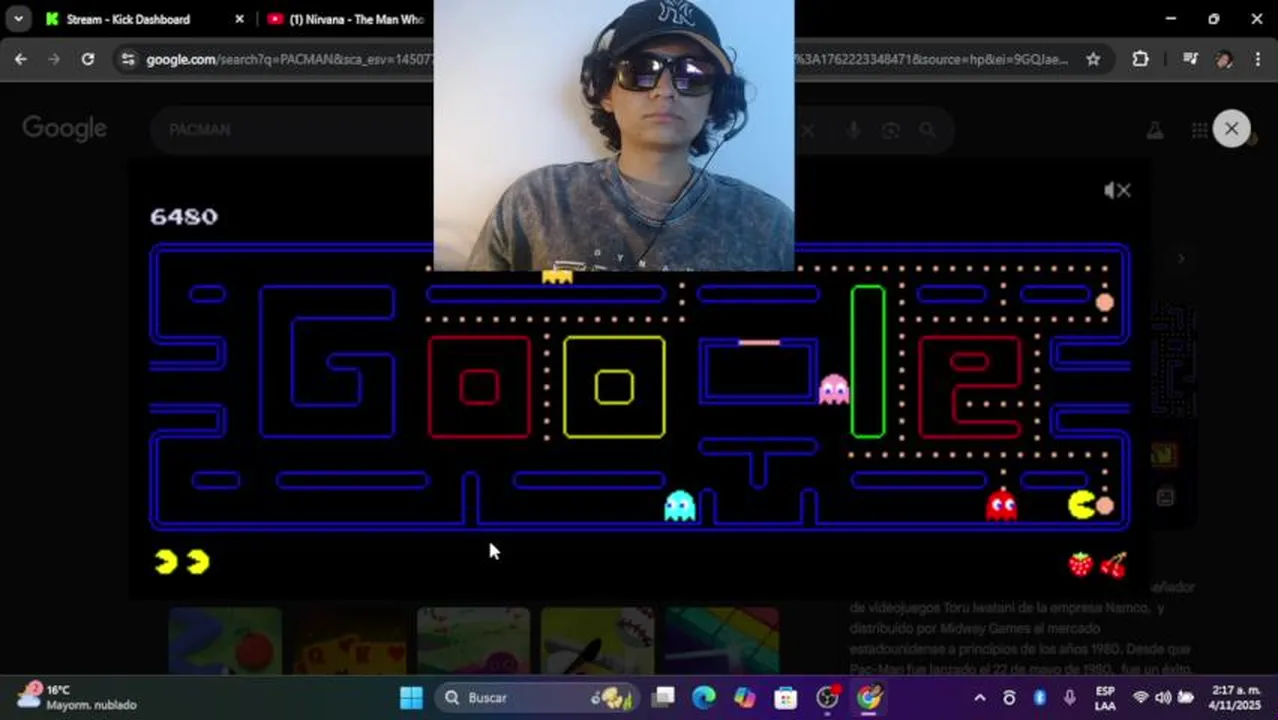Open the Wi-Fi network tray icon
Image resolution: width=1278 pixels, height=720 pixels.
tap(1140, 697)
